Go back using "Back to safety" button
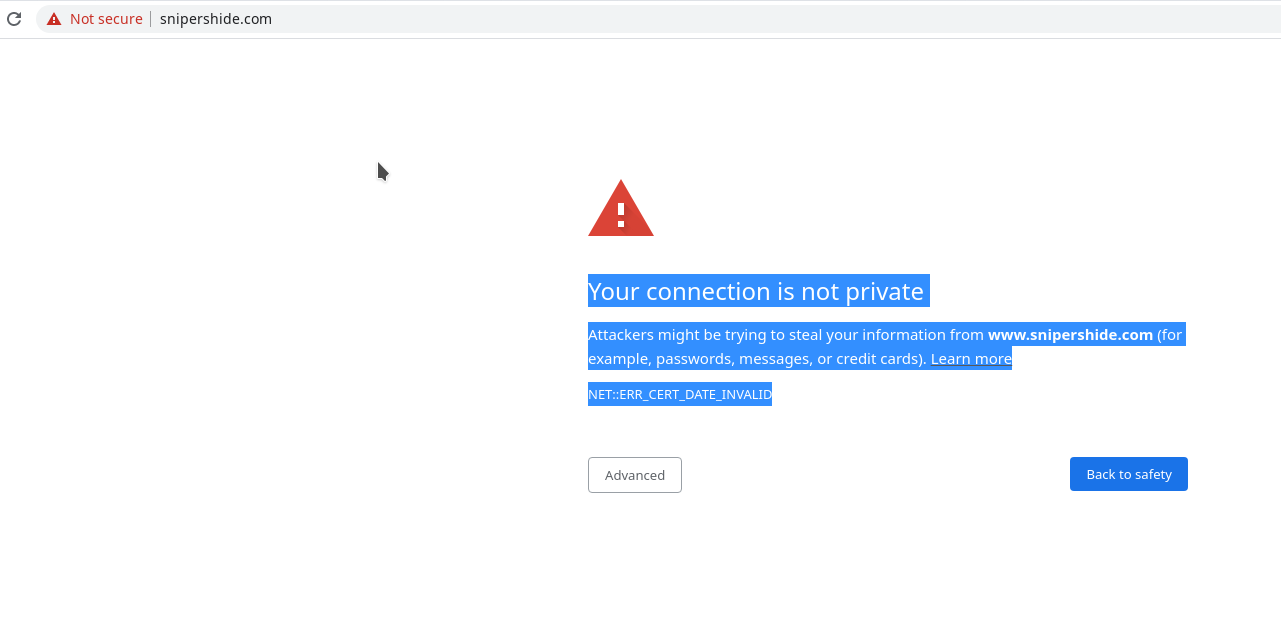1281x619 pixels. (x=1129, y=474)
